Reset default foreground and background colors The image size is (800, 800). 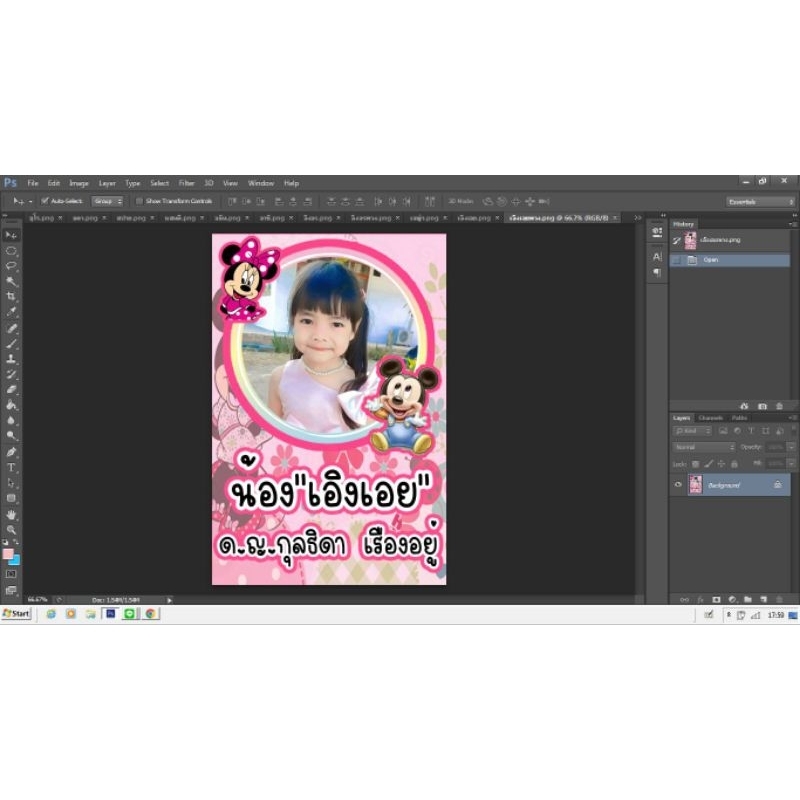click(5, 542)
